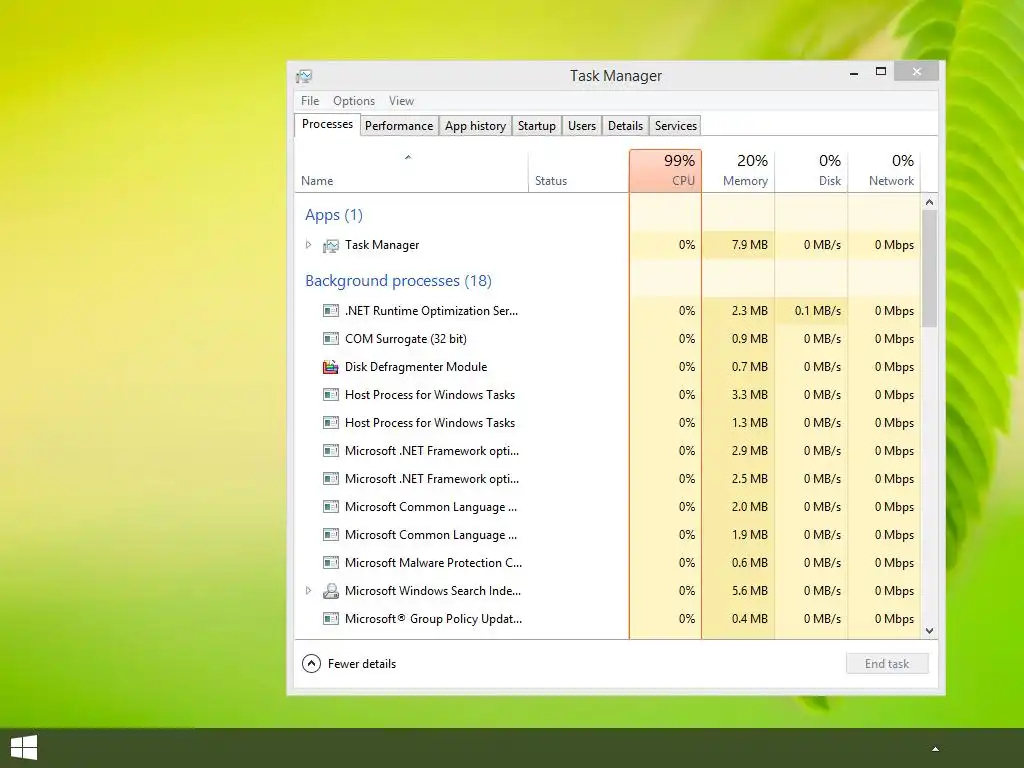Select the .NET Runtime Optimization Ser... row
Viewport: 1024px width, 768px height.
[x=607, y=311]
